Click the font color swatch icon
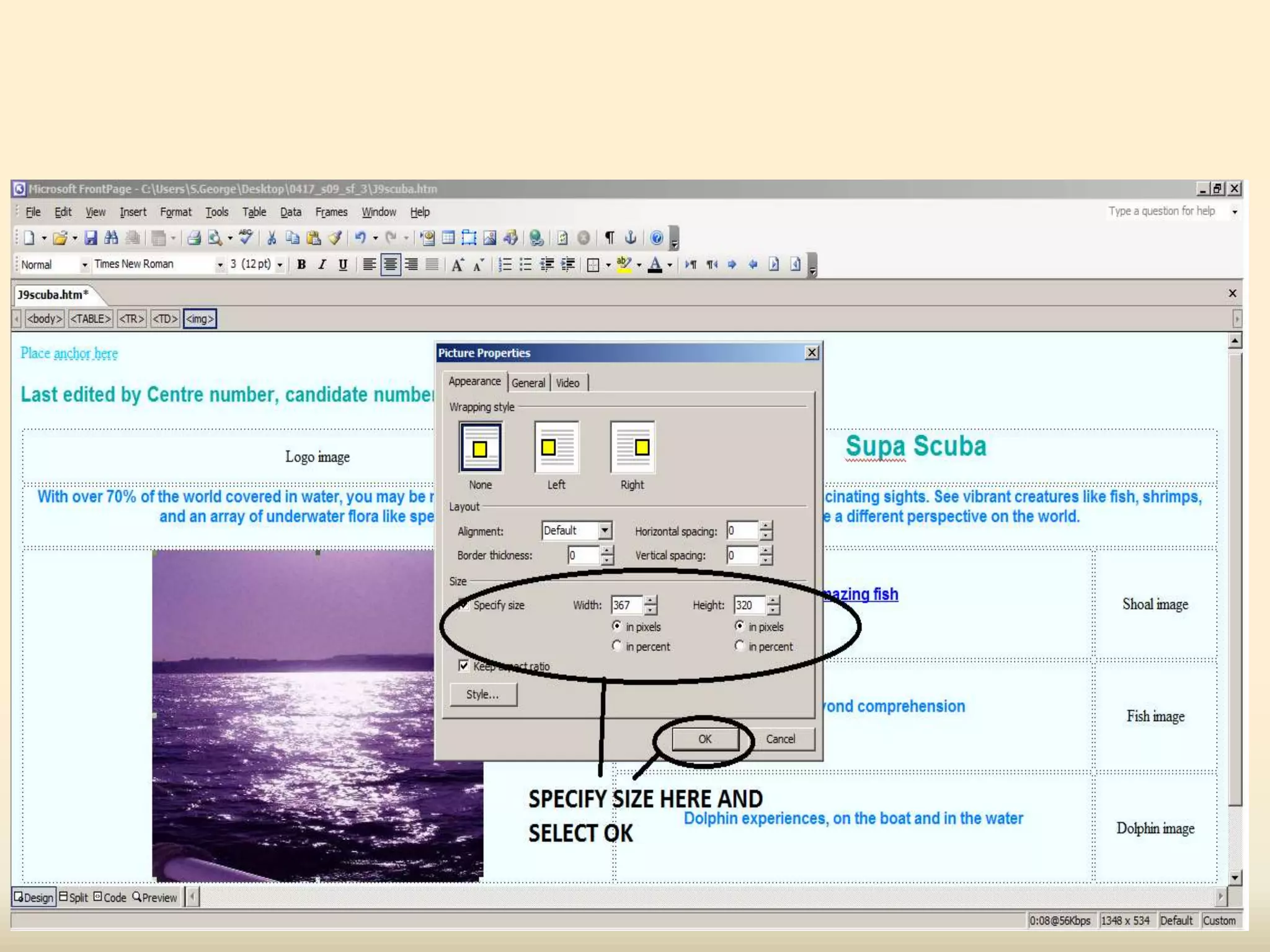This screenshot has width=1270, height=952. (655, 265)
